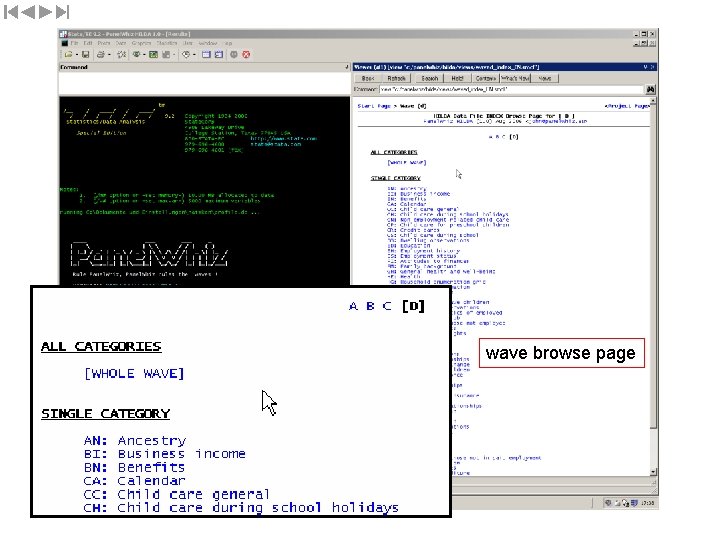Open Not employment related child care link
Viewport: 720px width, 540px height.
[x=448, y=220]
